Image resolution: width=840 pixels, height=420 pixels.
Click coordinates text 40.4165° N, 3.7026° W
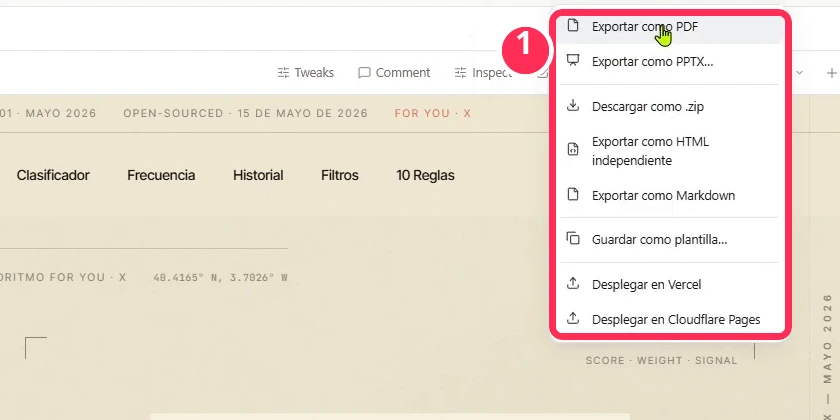(221, 278)
